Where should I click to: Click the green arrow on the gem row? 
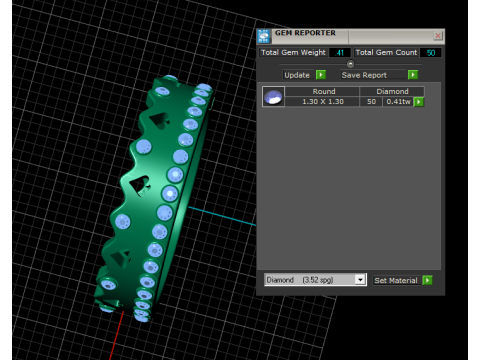(419, 102)
